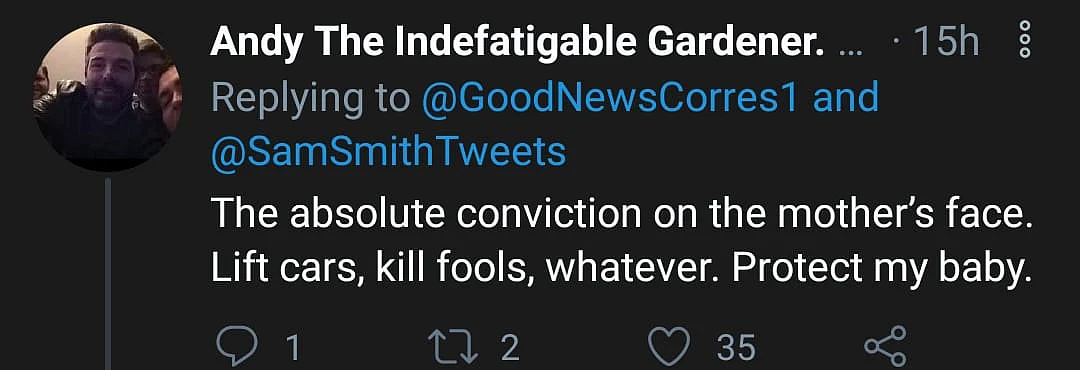Visit the @SamSmithTweets mention link

[388, 152]
